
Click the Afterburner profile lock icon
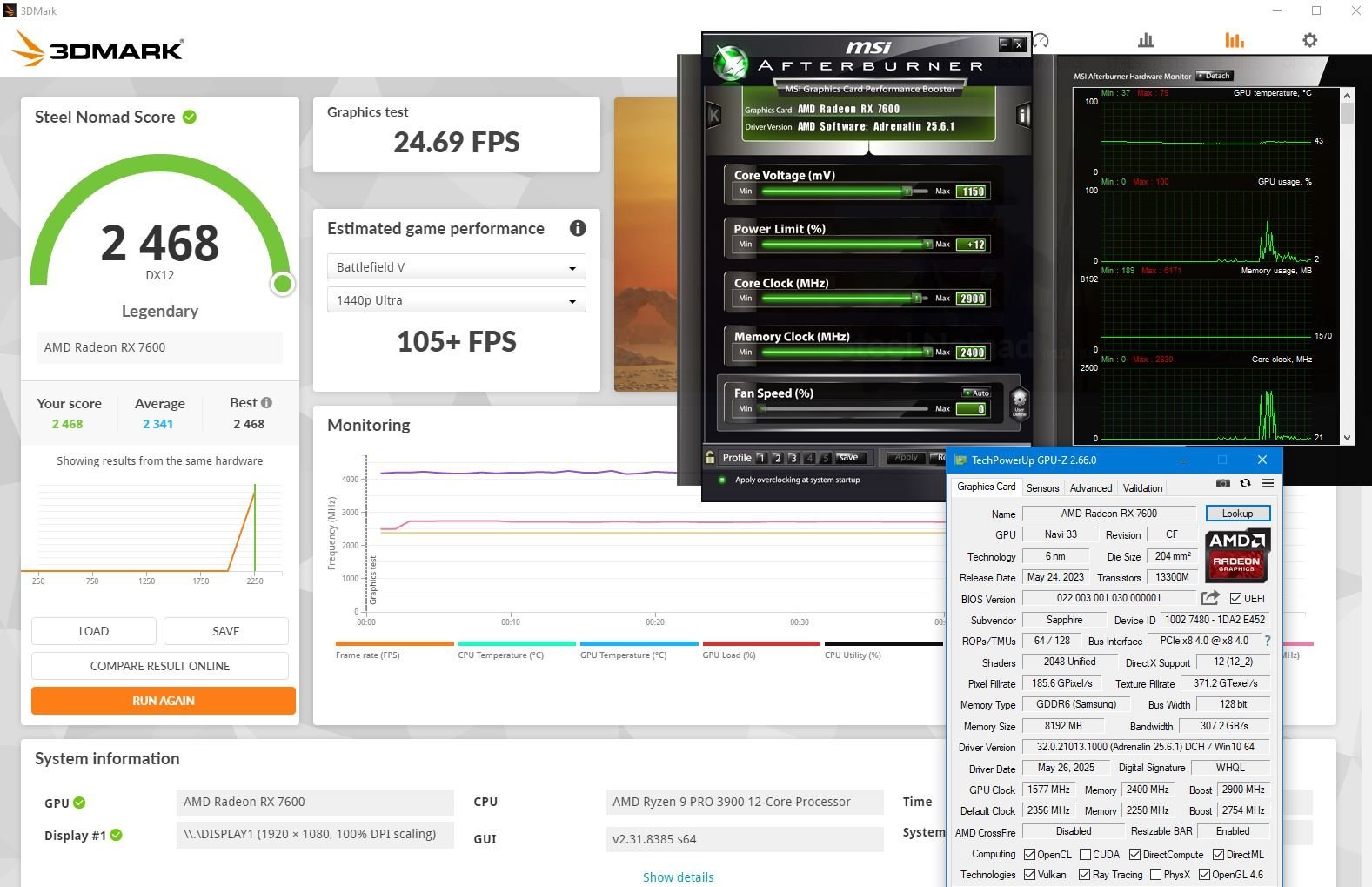pos(710,457)
